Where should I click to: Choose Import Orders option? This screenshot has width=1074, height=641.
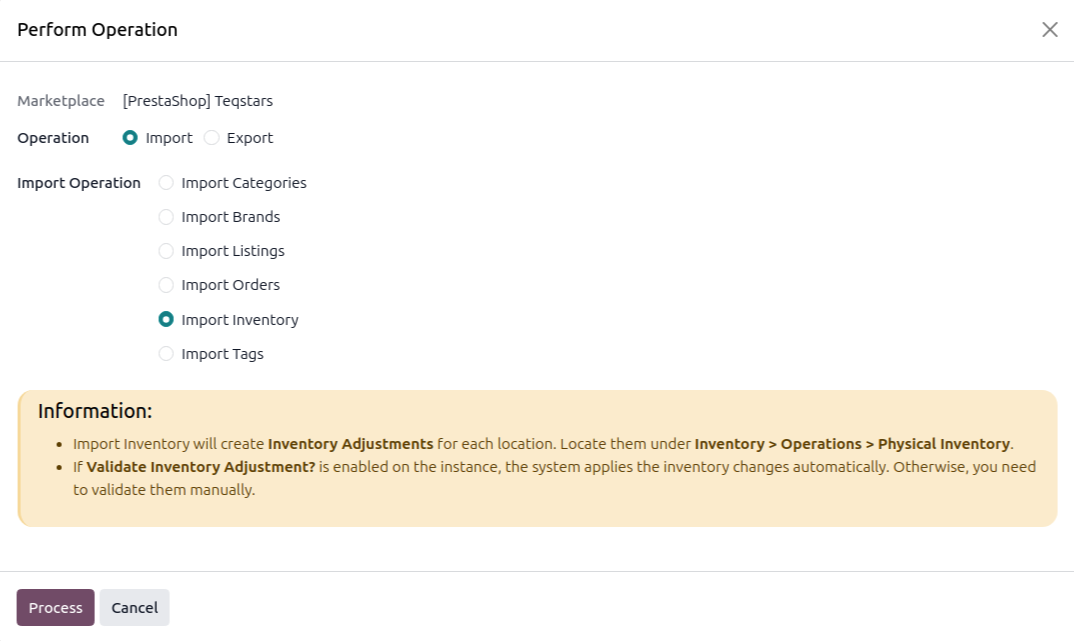(x=166, y=285)
